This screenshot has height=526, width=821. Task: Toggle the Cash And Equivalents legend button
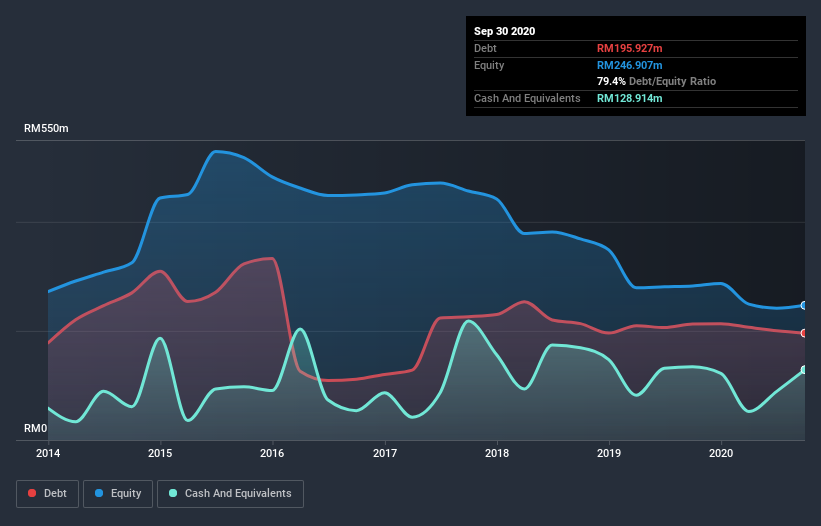pos(230,494)
